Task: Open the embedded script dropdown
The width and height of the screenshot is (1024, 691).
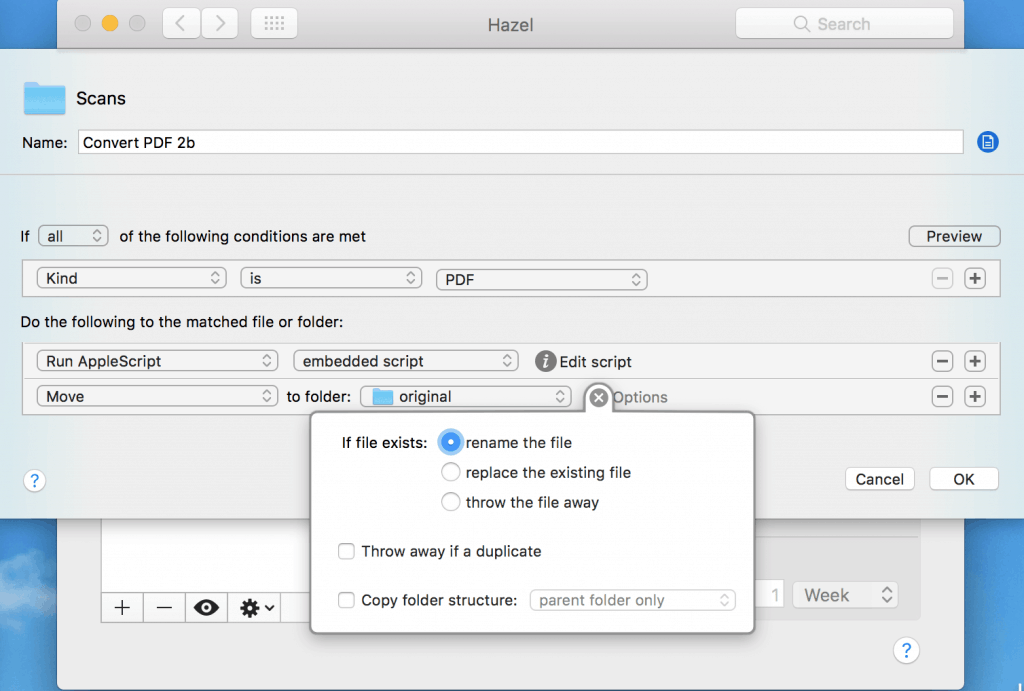Action: [406, 361]
